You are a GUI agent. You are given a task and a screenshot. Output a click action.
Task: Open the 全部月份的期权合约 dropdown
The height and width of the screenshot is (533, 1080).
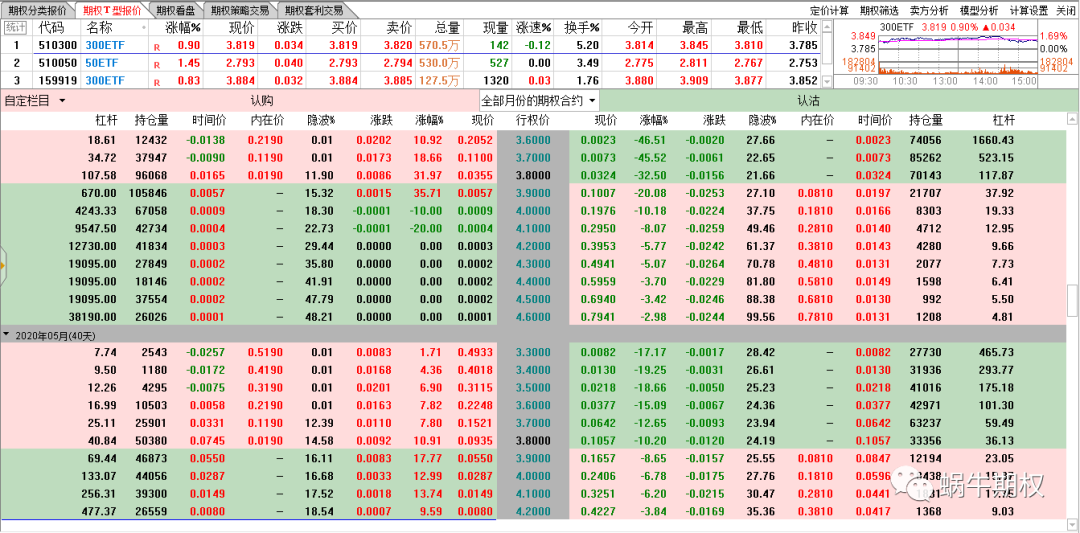[x=539, y=101]
